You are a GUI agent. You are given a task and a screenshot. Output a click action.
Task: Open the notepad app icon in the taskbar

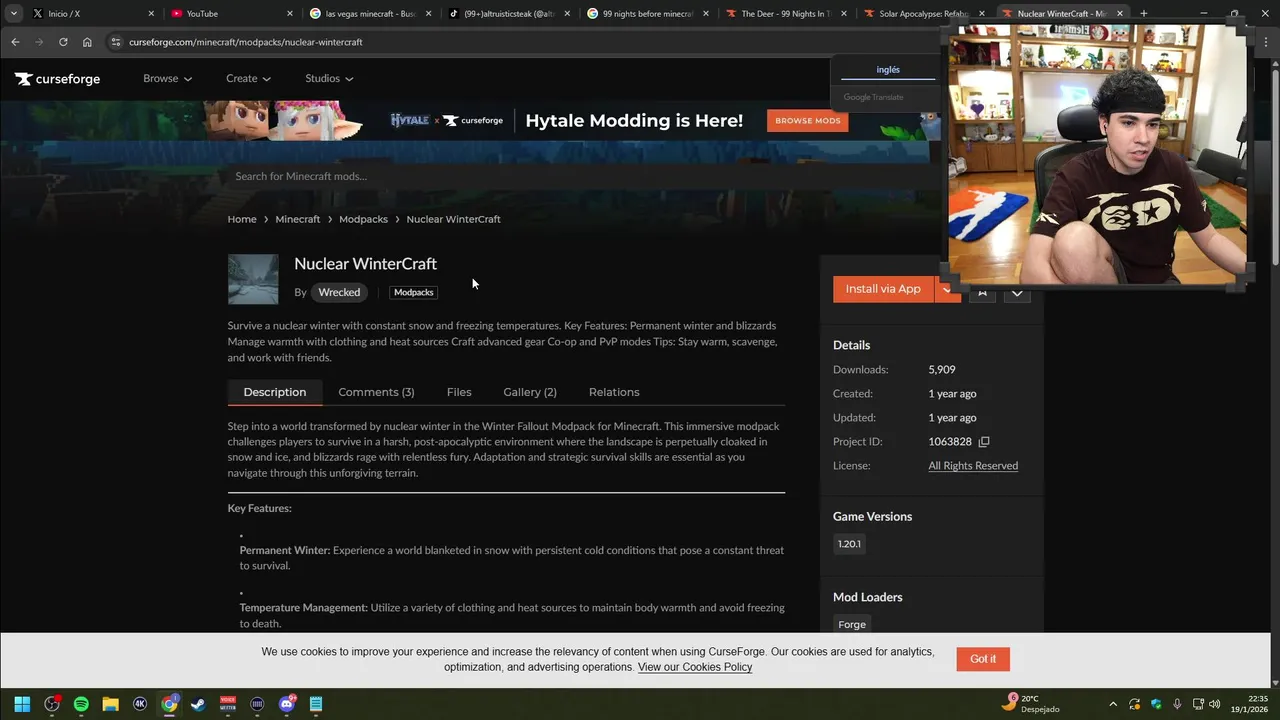pyautogui.click(x=316, y=704)
